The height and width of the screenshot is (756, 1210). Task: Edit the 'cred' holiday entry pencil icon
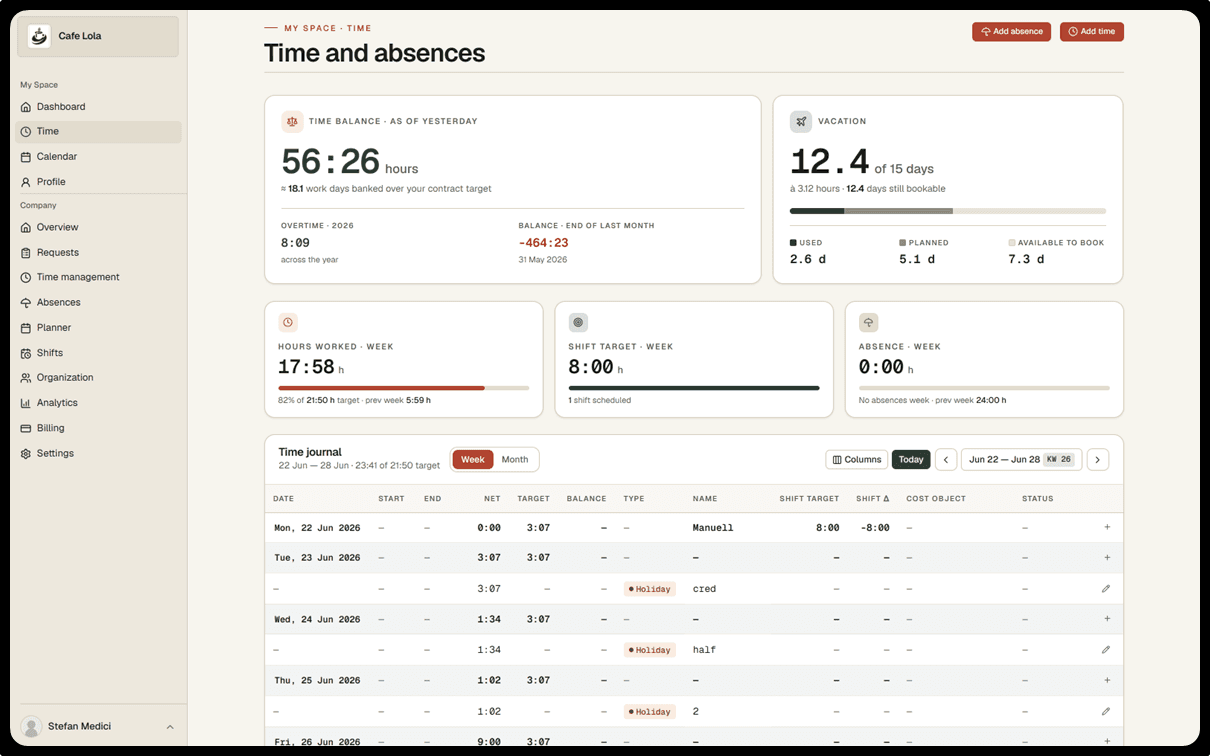(x=1106, y=589)
